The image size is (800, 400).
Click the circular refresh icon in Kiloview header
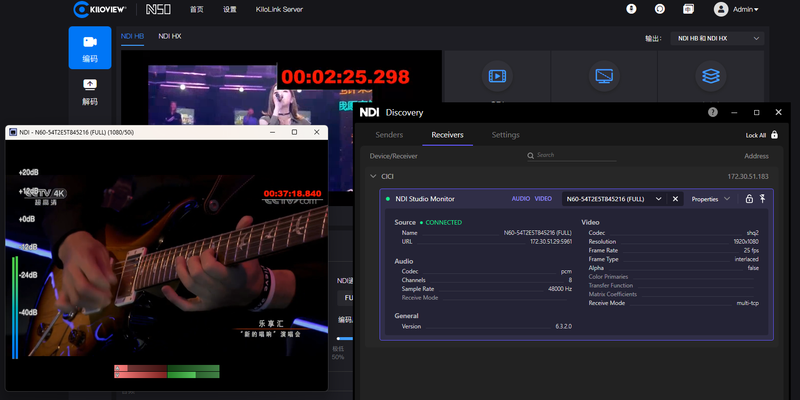coord(660,9)
